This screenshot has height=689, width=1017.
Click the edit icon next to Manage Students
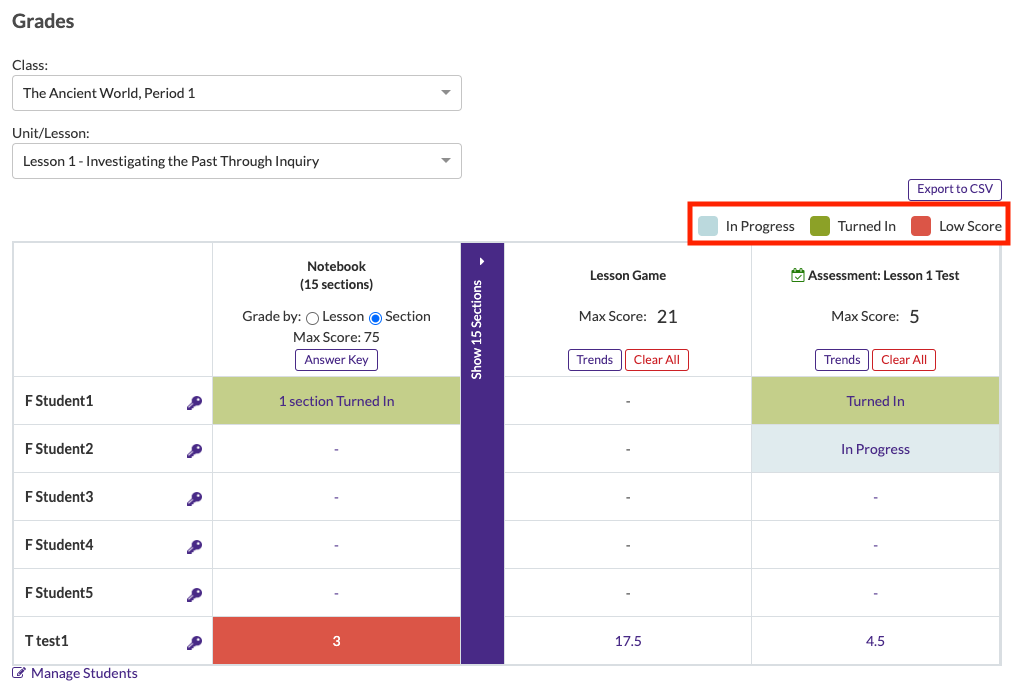[20, 674]
